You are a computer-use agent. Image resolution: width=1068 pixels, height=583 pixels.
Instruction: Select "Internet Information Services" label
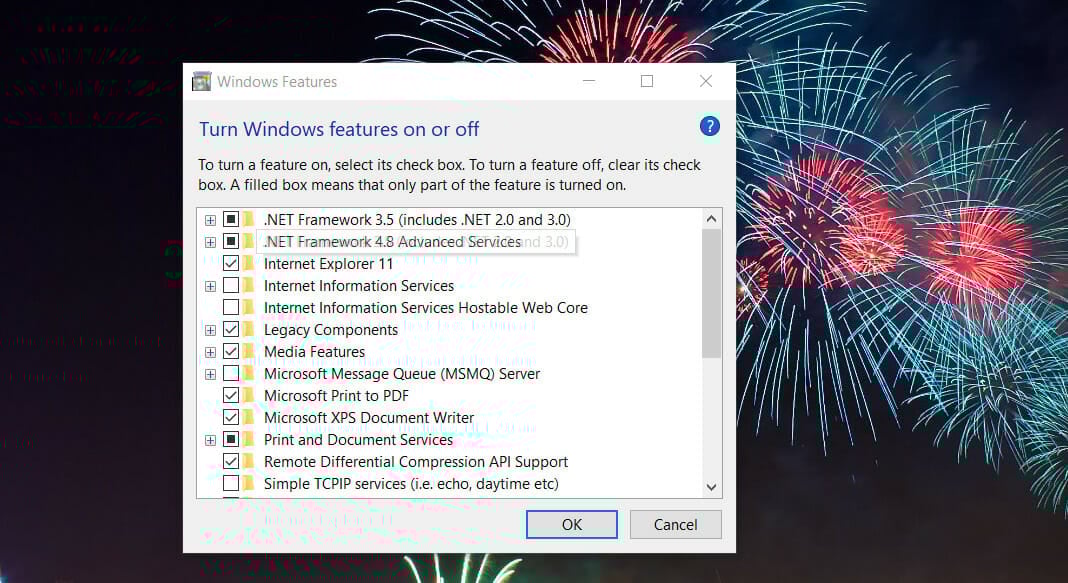[358, 285]
